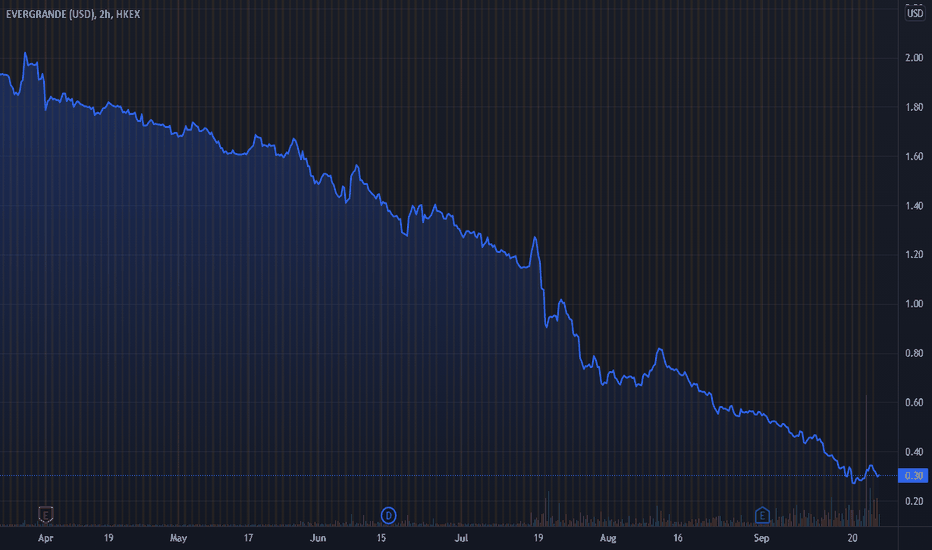Image resolution: width=932 pixels, height=550 pixels.
Task: Click the May label on time axis
Action: tap(178, 538)
